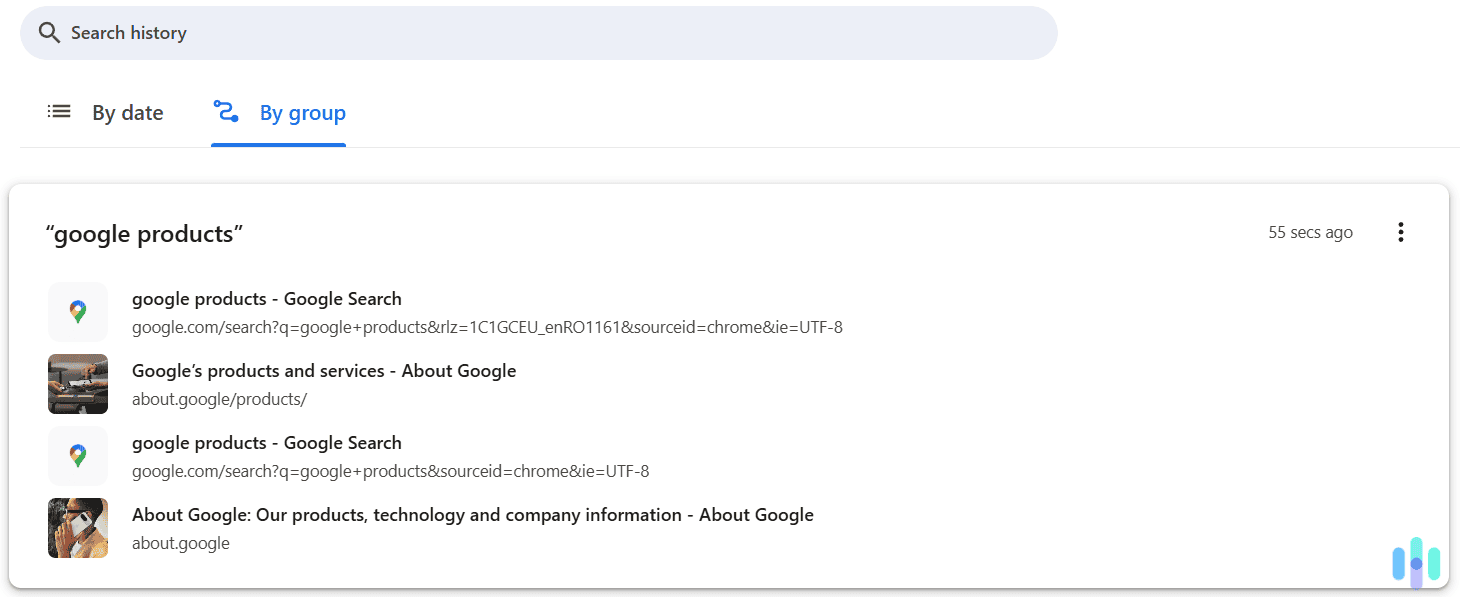
Task: Open Google's products and services page
Action: (323, 370)
